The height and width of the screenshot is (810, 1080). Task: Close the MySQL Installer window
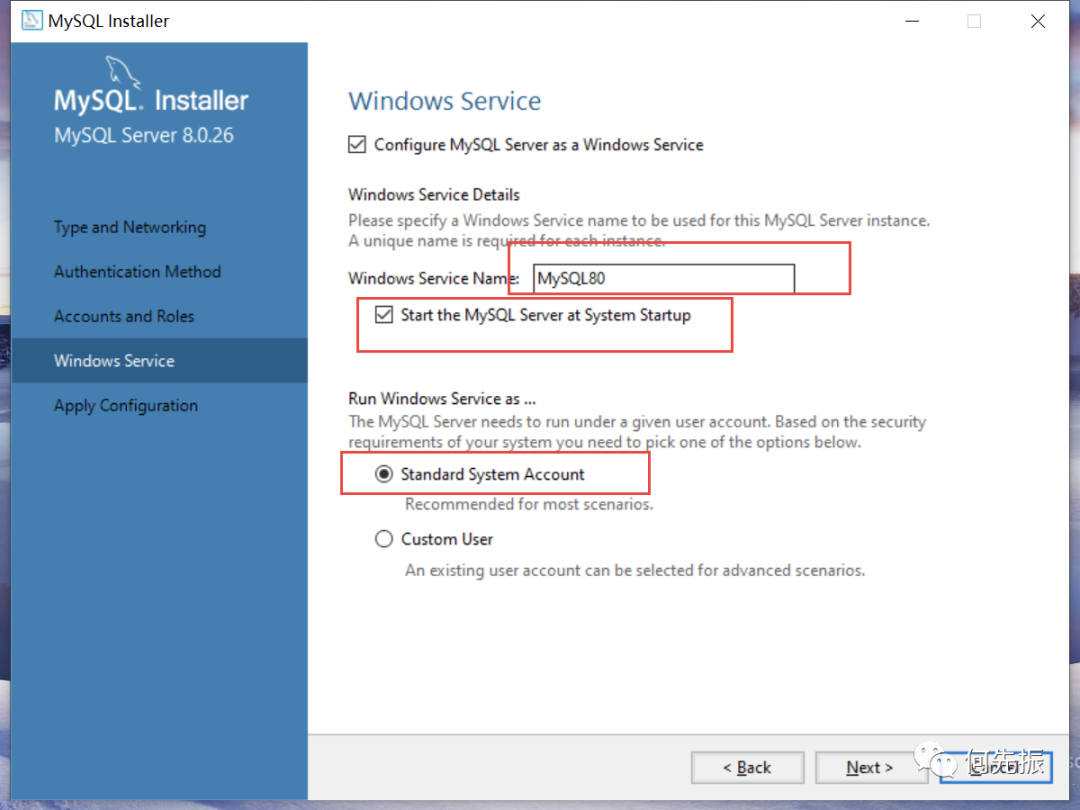[x=1037, y=21]
